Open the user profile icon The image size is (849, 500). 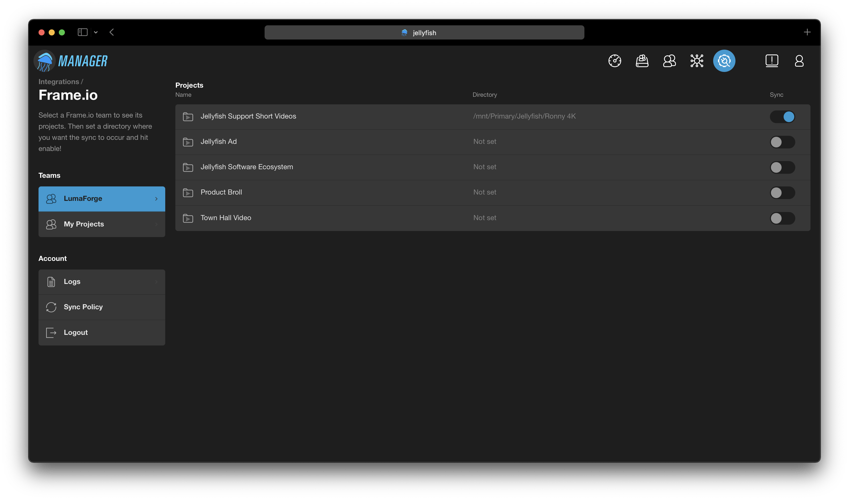pos(799,61)
